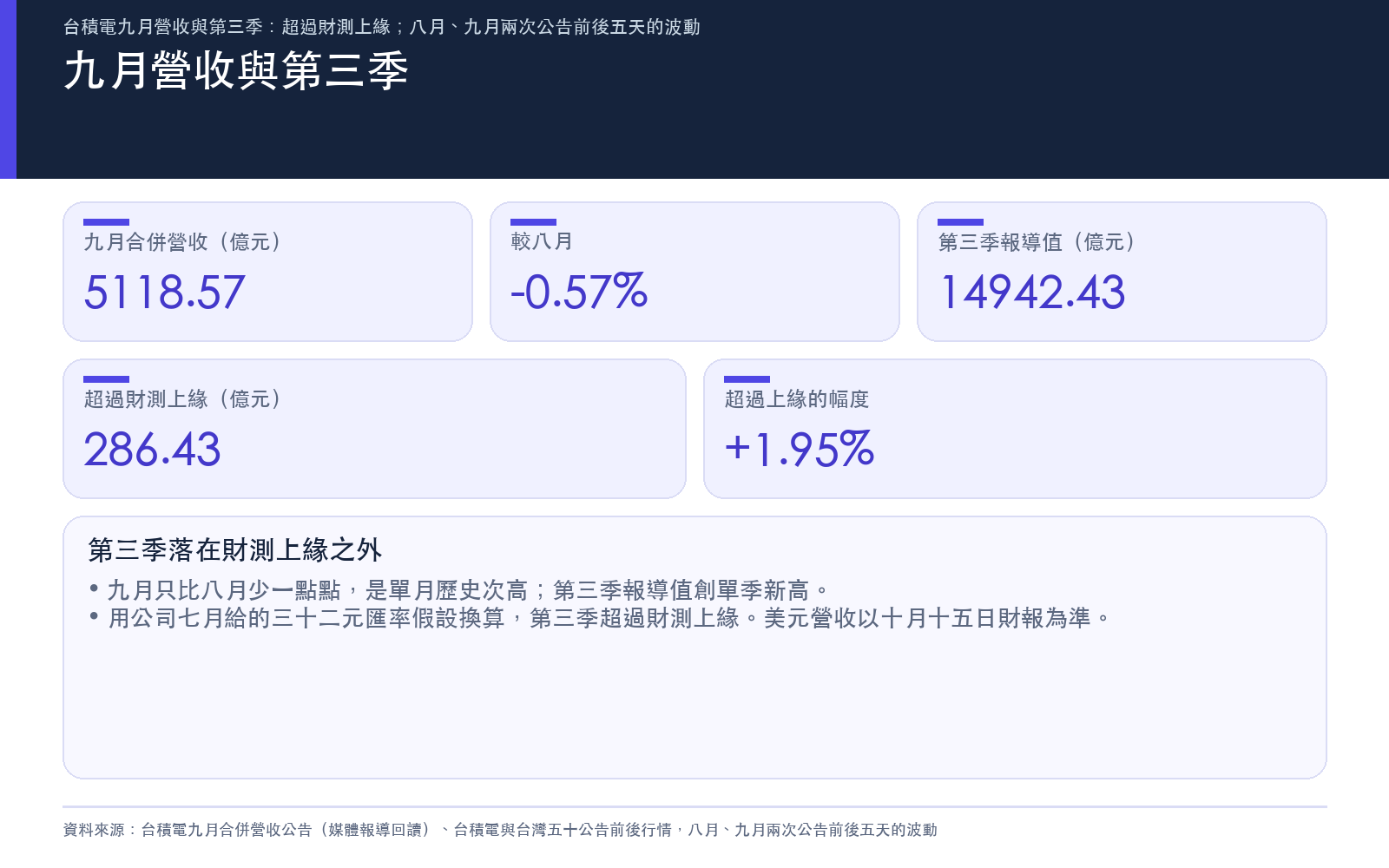The image size is (1389, 868).
Task: Select the bullet starting 九月只比八月少一點點
Action: click(459, 590)
